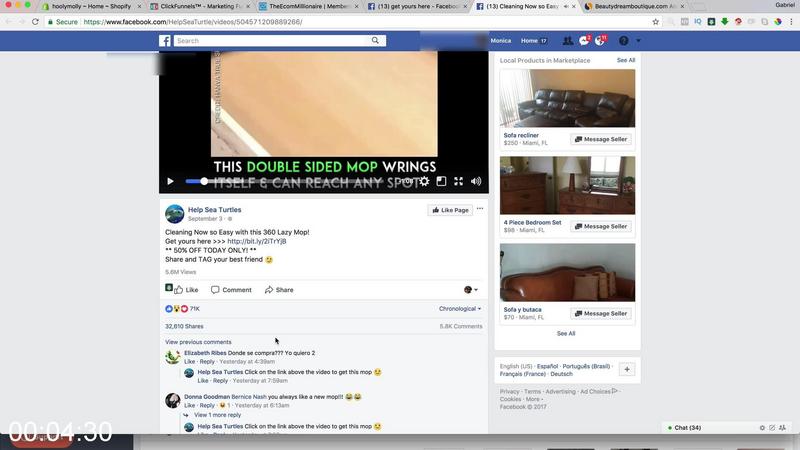Switch language to Español
Viewport: 800px width, 450px height.
(x=547, y=366)
